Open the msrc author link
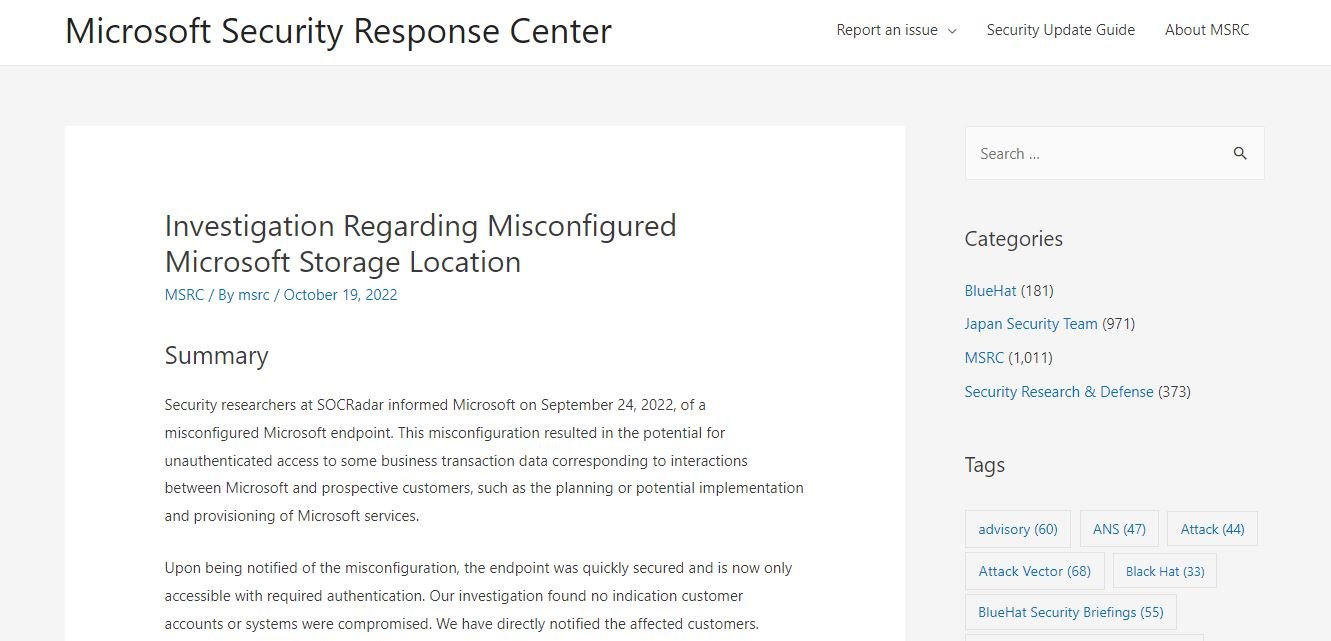The width and height of the screenshot is (1331, 641). tap(254, 295)
